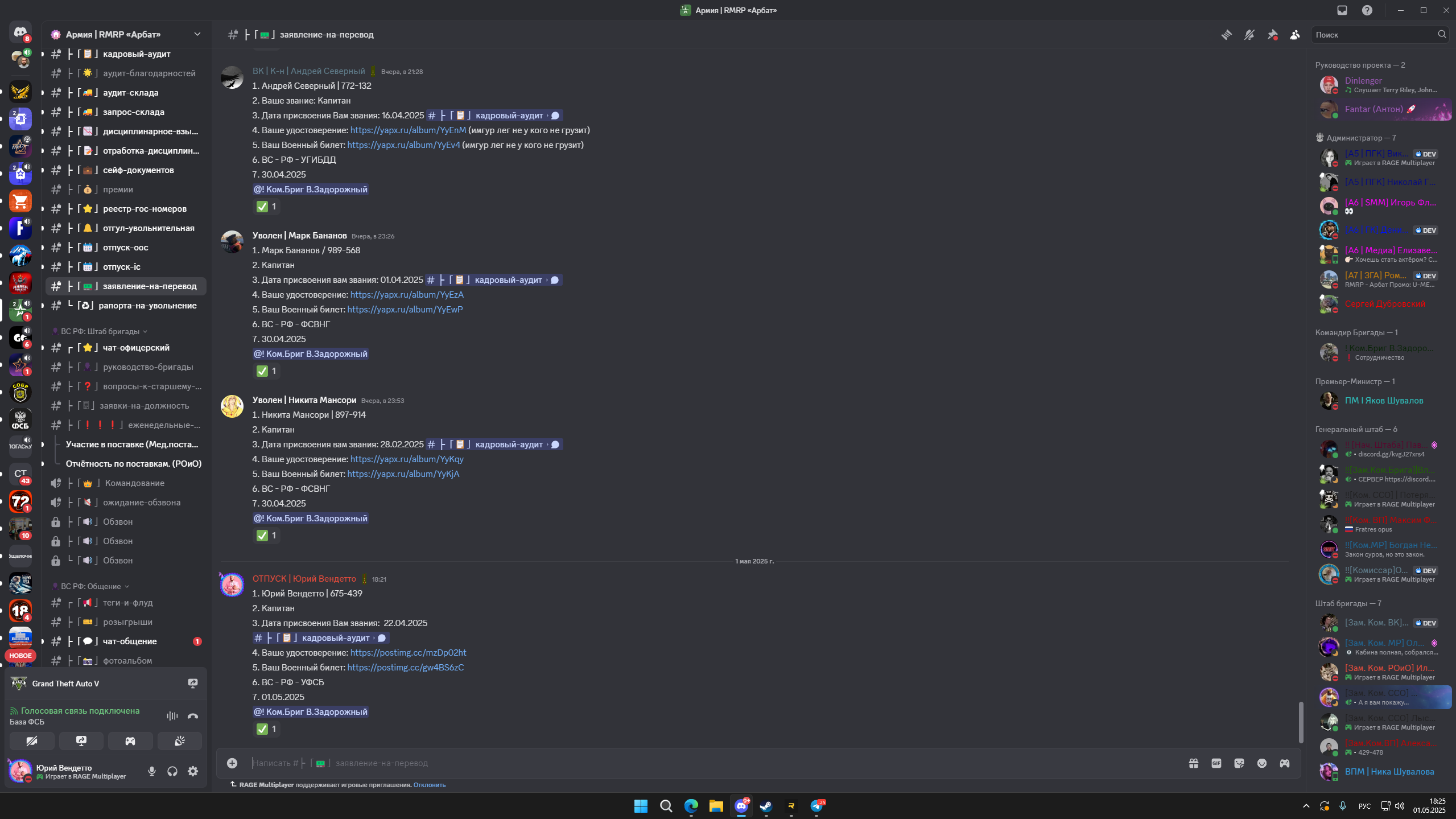The height and width of the screenshot is (819, 1456).
Task: Click Отклонить link for game invites
Action: (429, 785)
